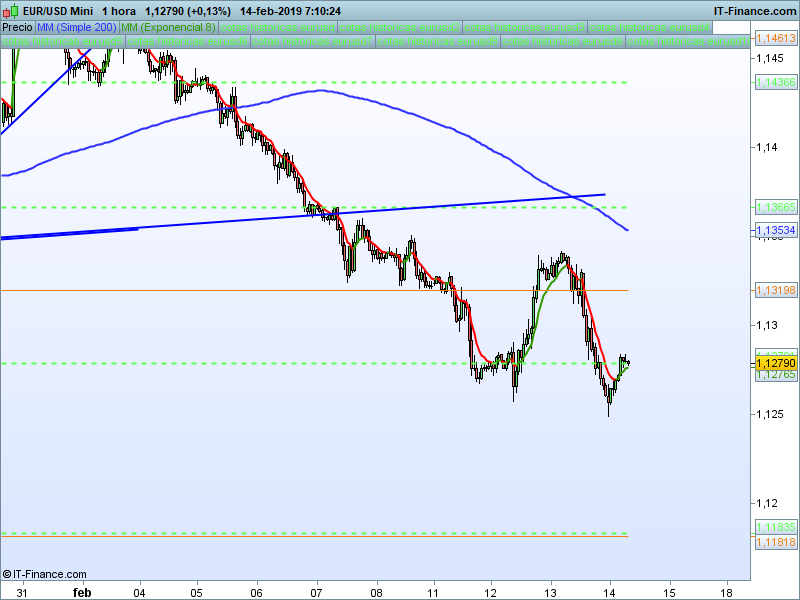Image resolution: width=800 pixels, height=600 pixels.
Task: Click the 1,12790 (+0,13%) quote text
Action: point(188,11)
